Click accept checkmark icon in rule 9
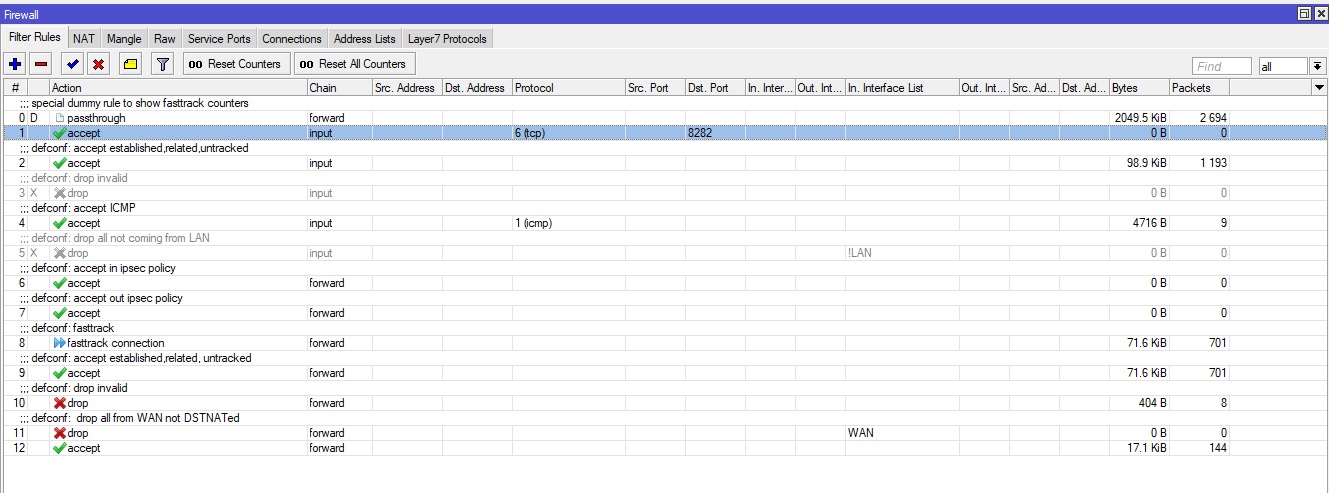 click(59, 373)
